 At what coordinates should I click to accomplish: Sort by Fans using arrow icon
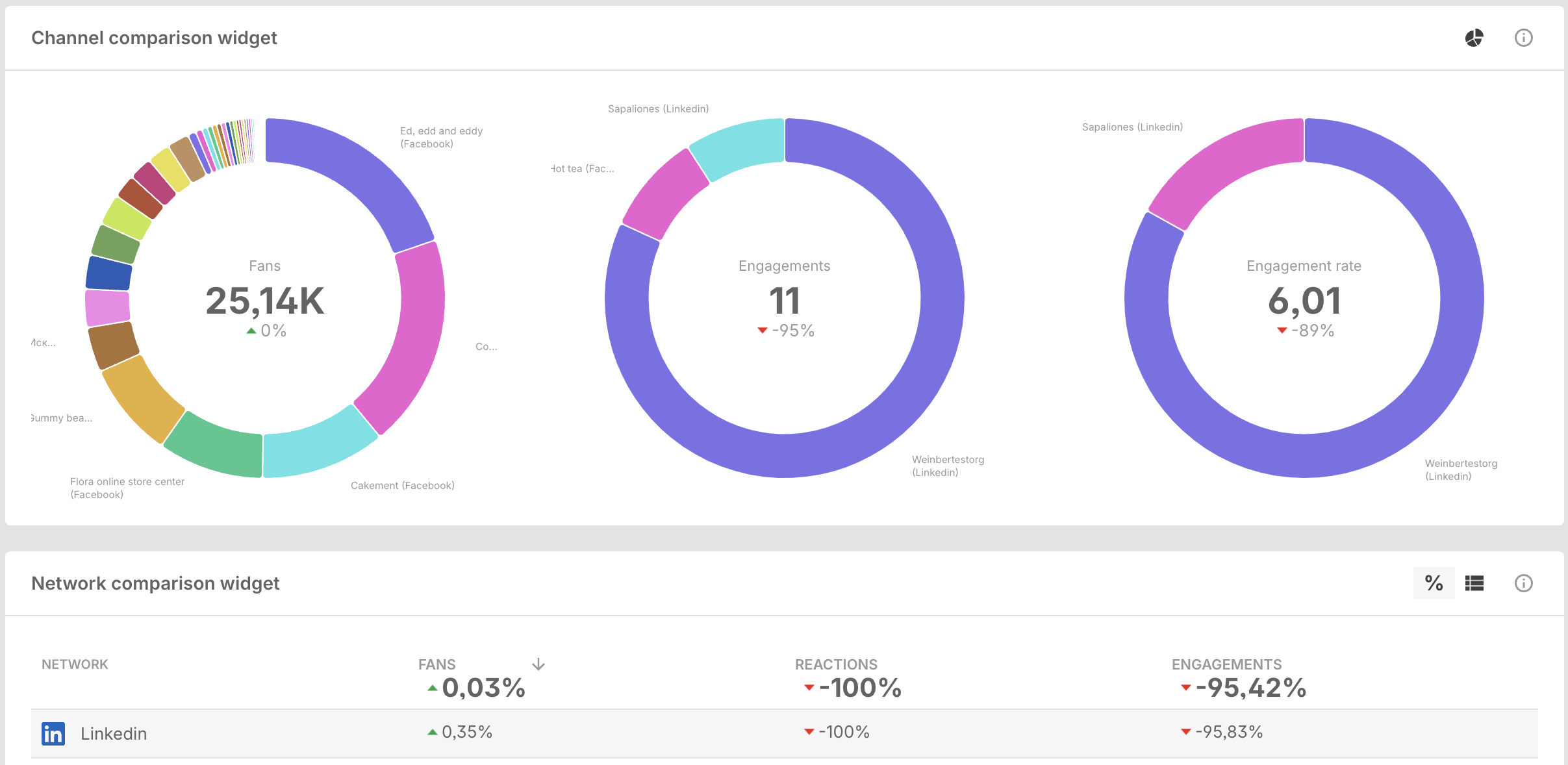point(538,664)
